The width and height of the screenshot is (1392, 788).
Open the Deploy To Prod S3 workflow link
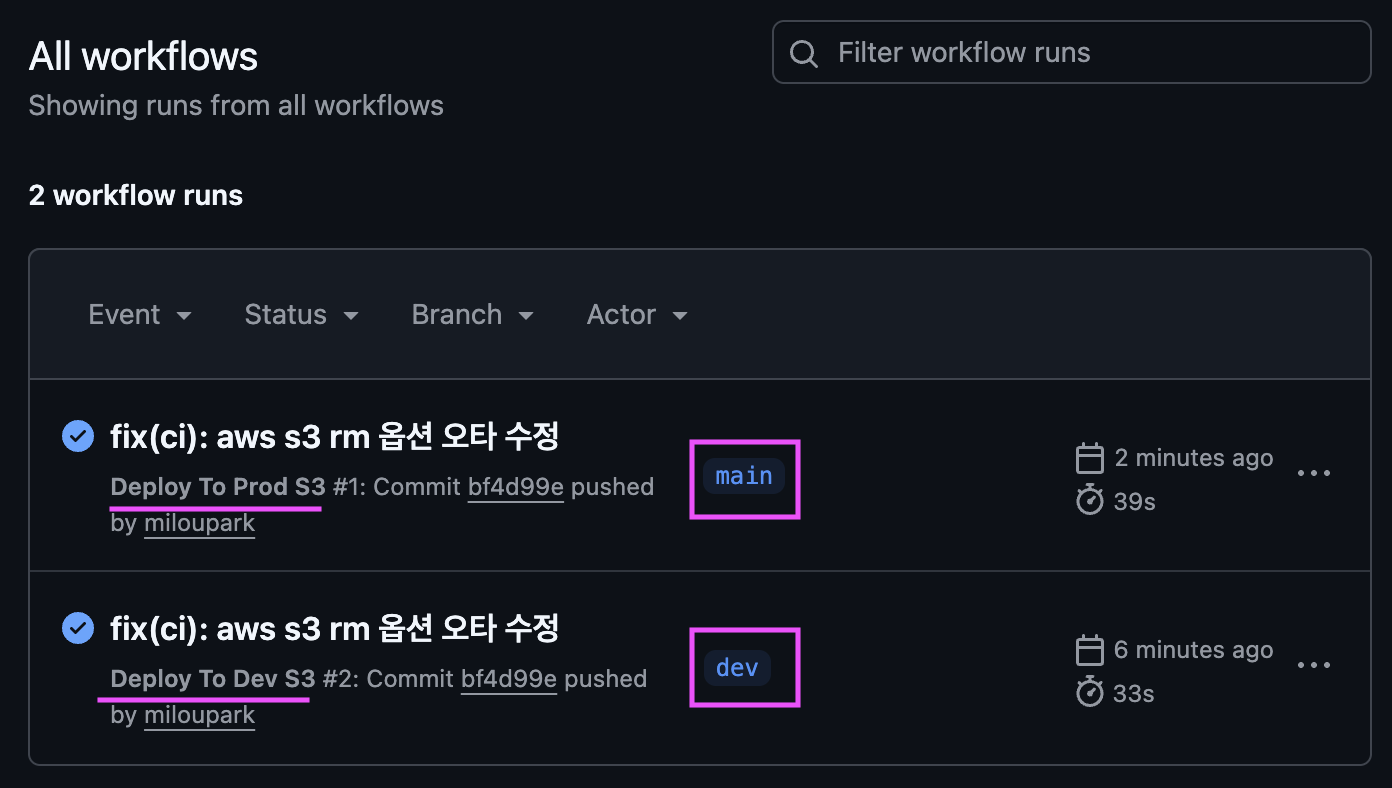tap(218, 487)
